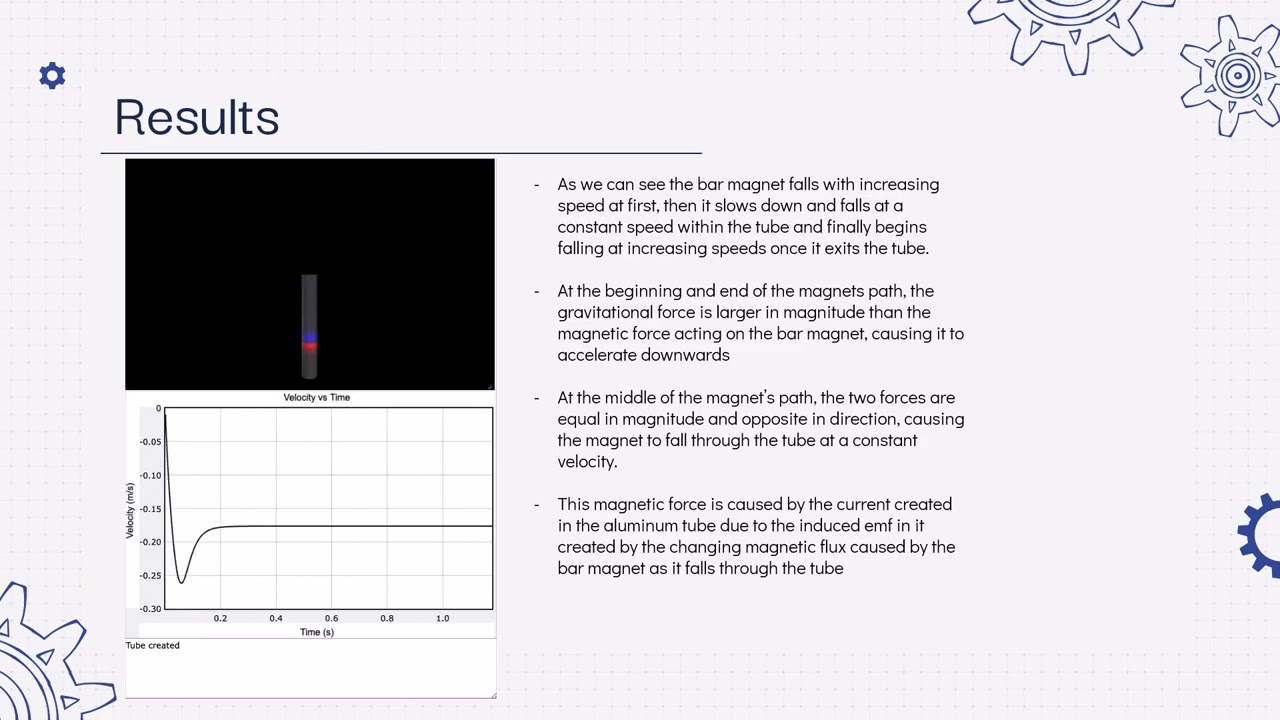Click the 'Tube created' output text
1280x720 pixels.
[153, 645]
